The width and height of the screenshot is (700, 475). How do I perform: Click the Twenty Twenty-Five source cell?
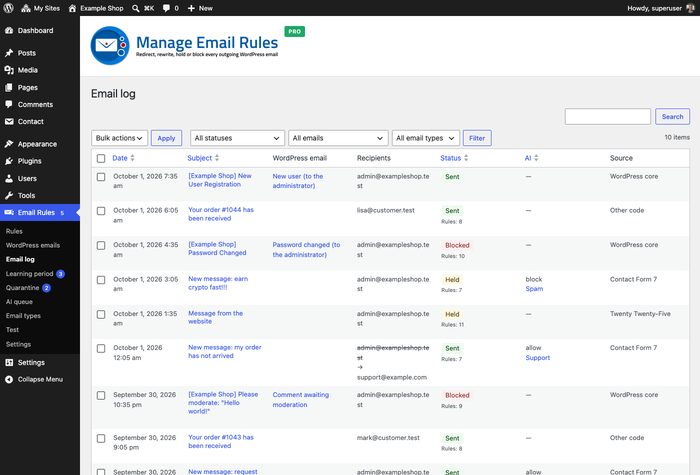[640, 314]
